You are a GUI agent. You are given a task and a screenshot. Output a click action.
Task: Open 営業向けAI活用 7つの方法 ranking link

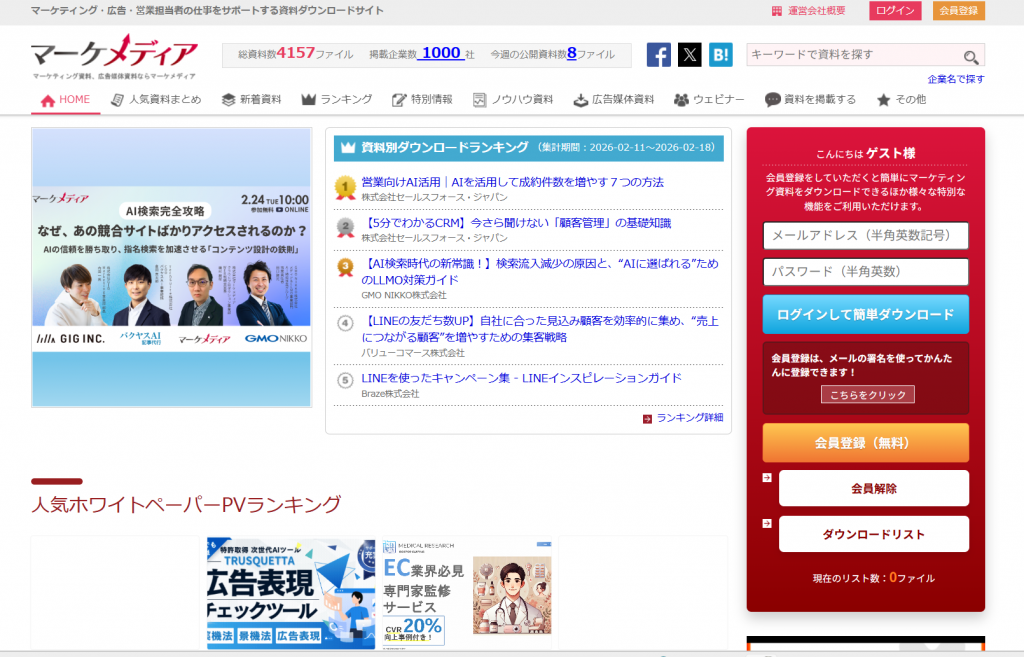point(513,182)
